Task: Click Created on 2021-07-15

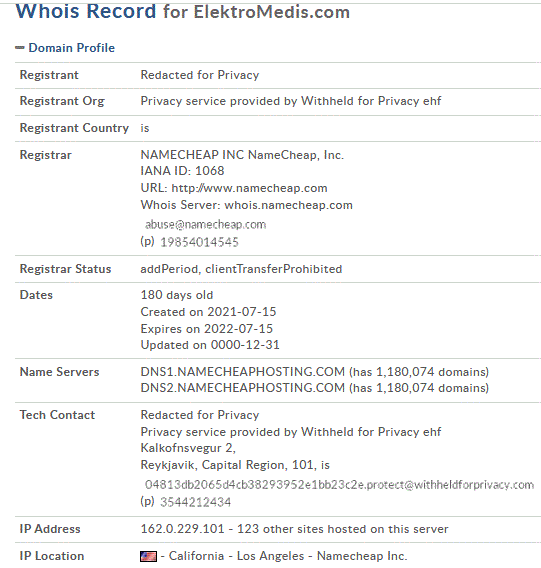Action: tap(208, 312)
